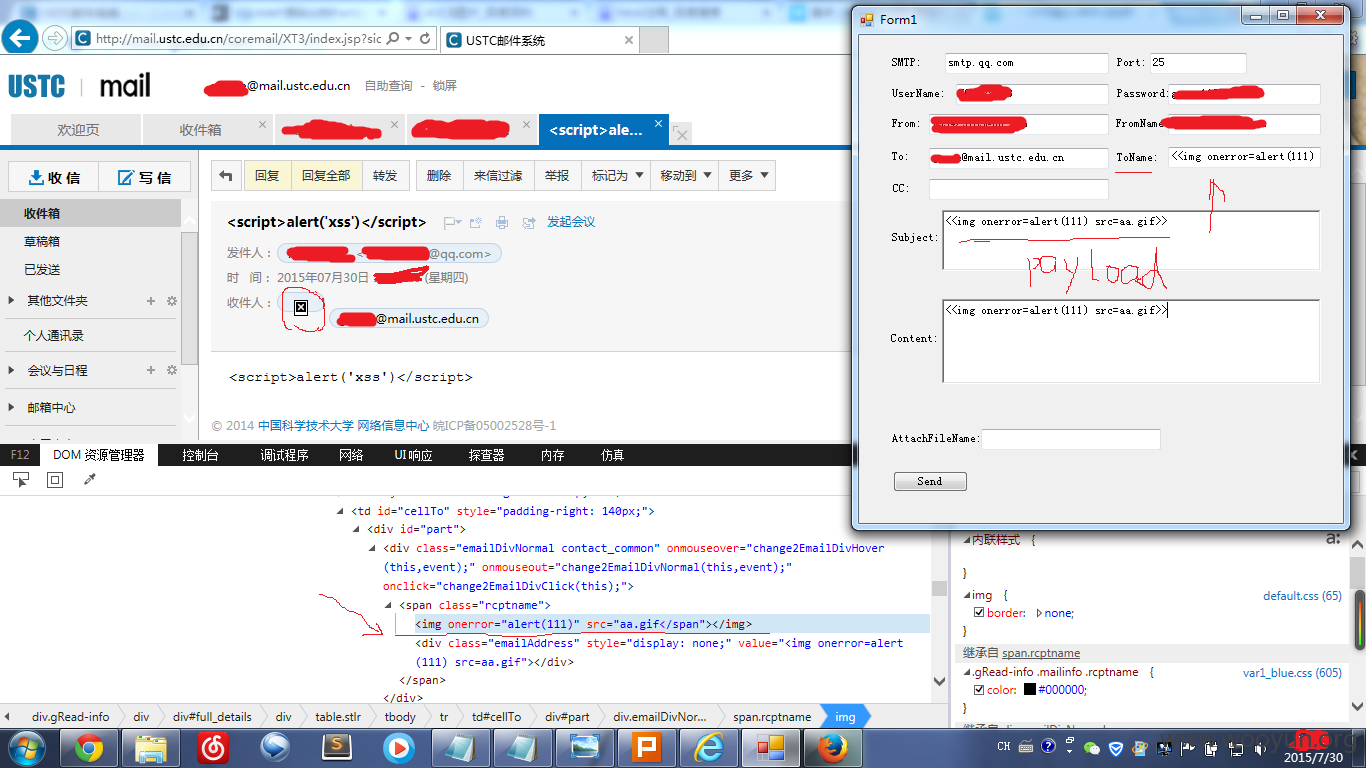
Task: Expand the 邮箱中心 section
Action: coord(12,408)
